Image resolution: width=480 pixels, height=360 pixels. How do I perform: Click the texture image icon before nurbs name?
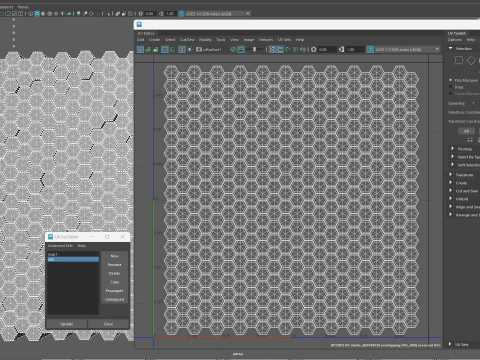[199, 49]
